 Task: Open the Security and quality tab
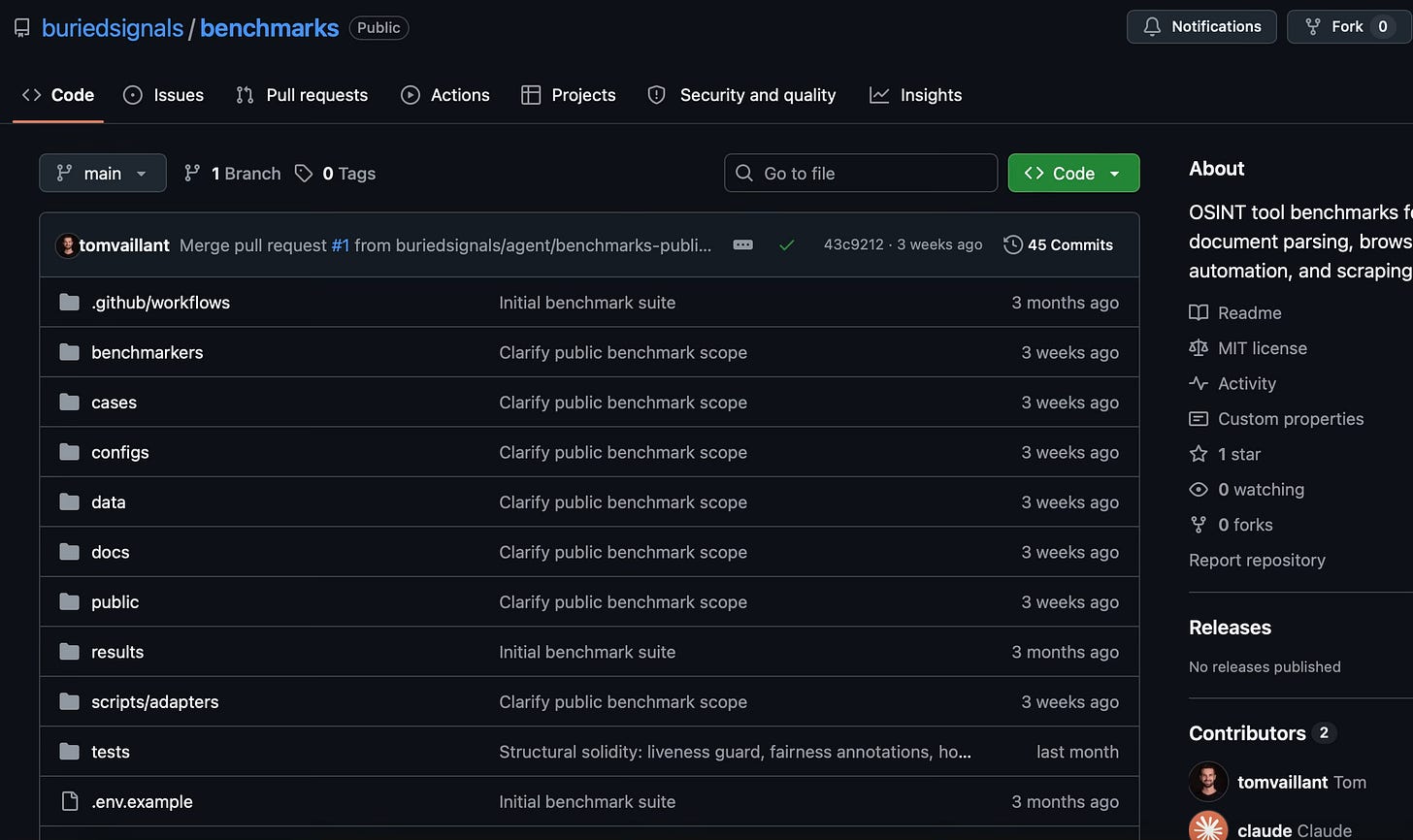pos(741,95)
